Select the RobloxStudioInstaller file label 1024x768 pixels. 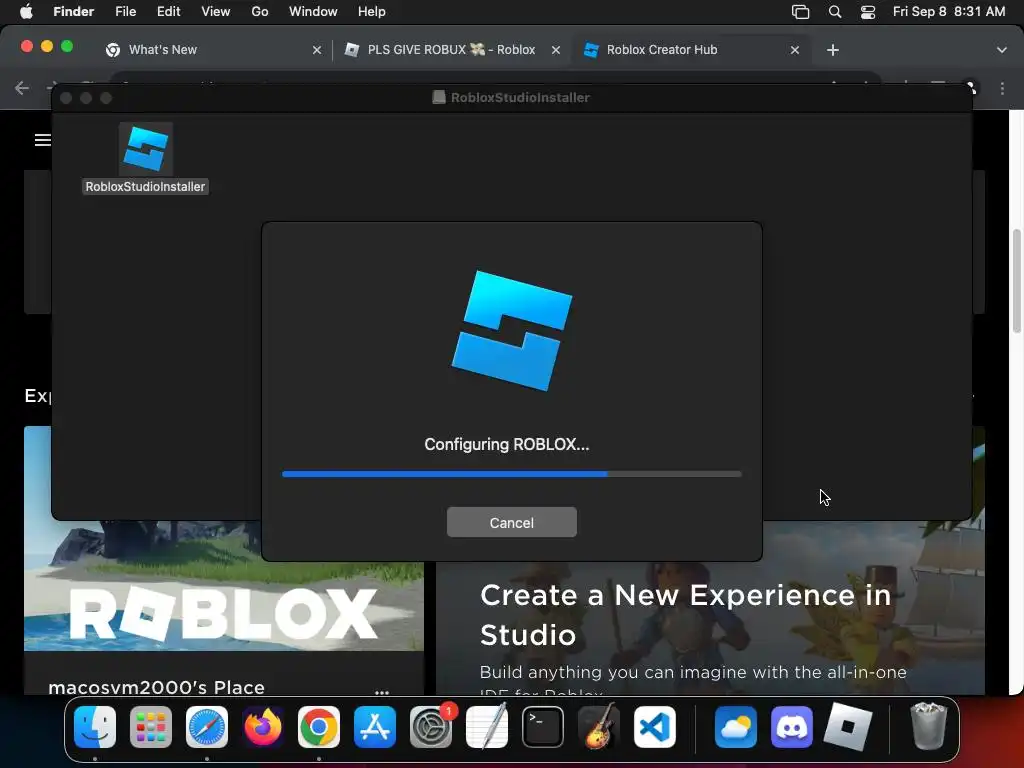coord(145,187)
